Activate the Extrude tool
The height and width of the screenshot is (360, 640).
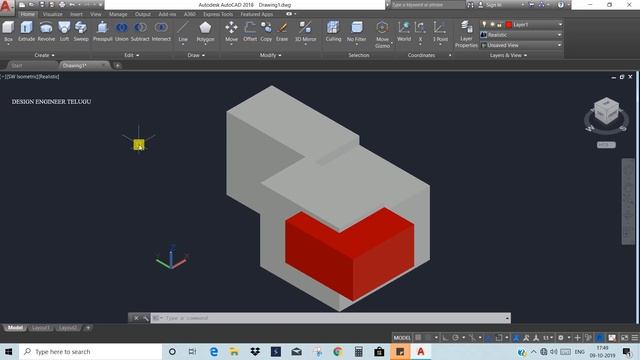click(x=27, y=31)
